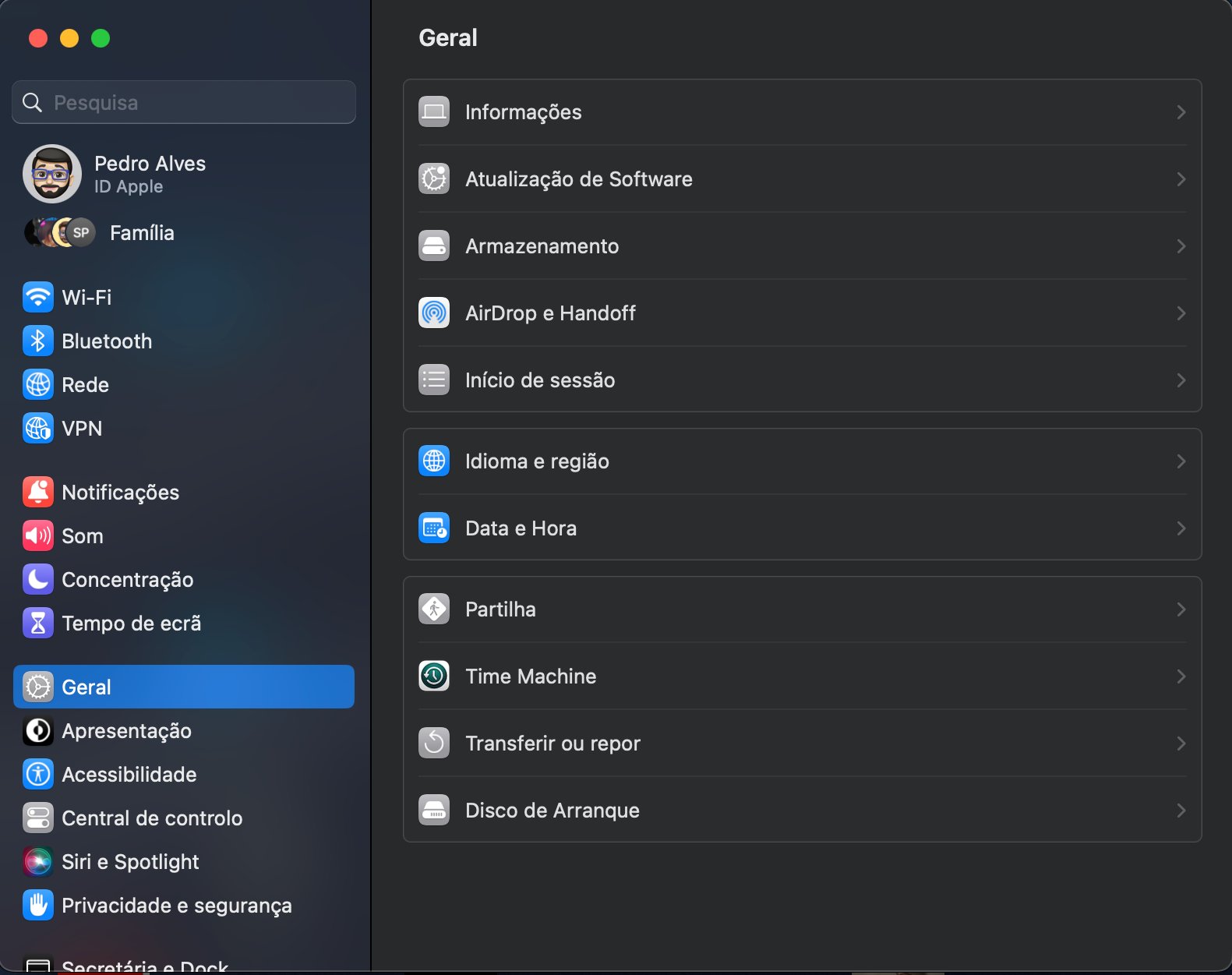Screen dimensions: 1232x975
Task: Click the Disco de Arranque disk icon
Action: [x=434, y=810]
